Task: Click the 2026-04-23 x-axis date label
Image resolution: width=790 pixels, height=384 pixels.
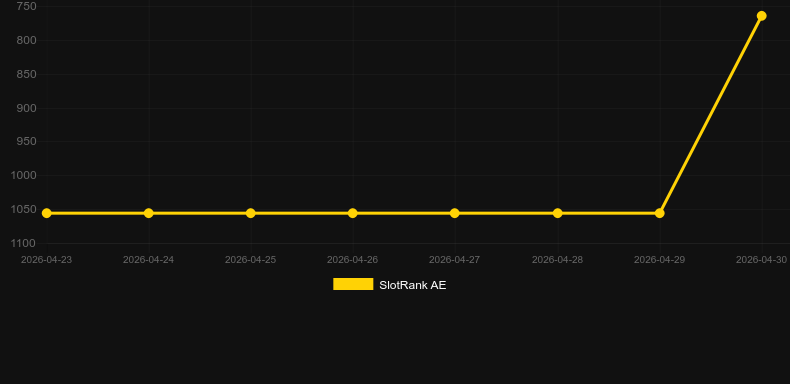Action: [46, 260]
